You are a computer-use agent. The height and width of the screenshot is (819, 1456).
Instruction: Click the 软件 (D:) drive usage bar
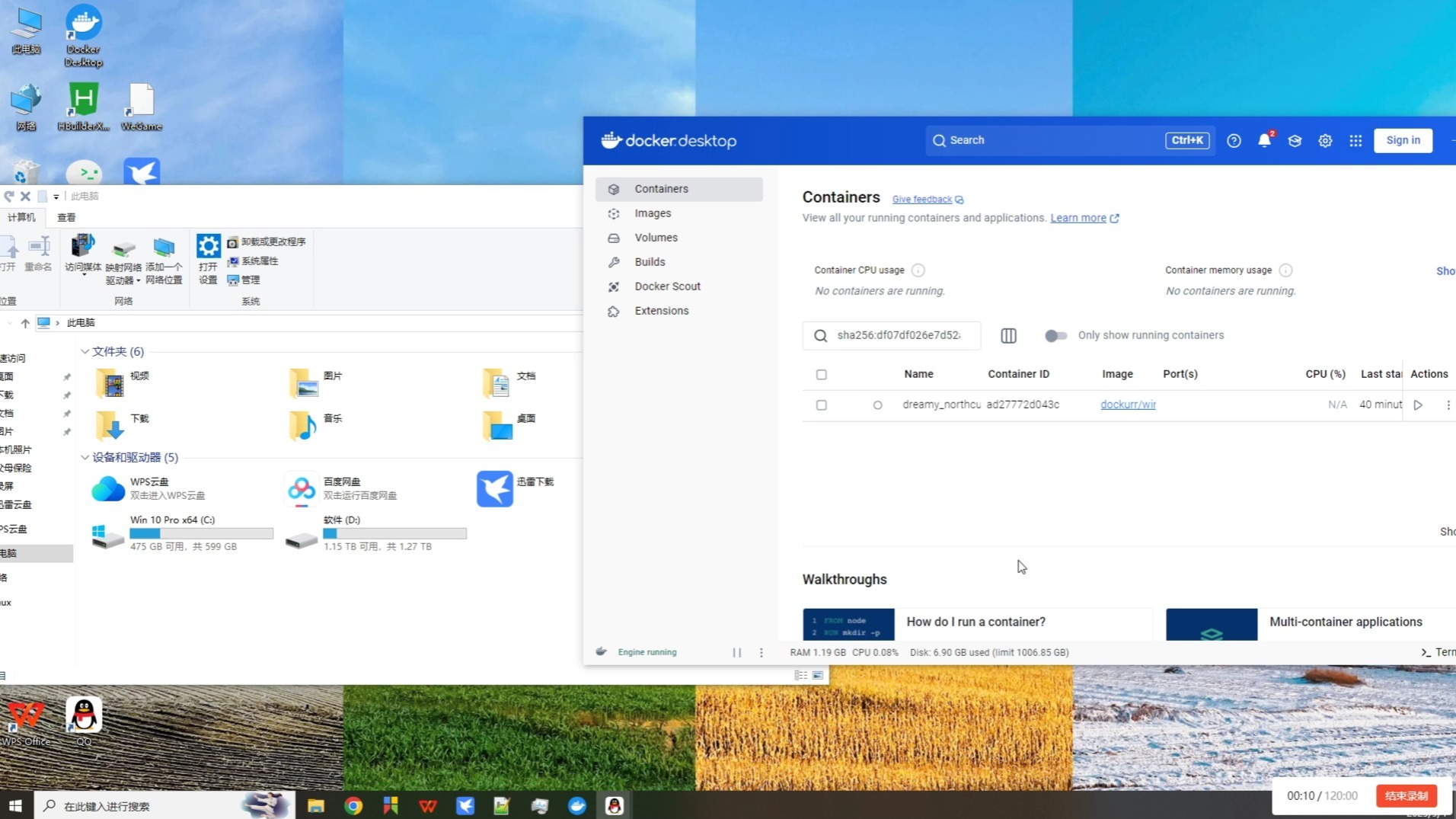coord(394,534)
